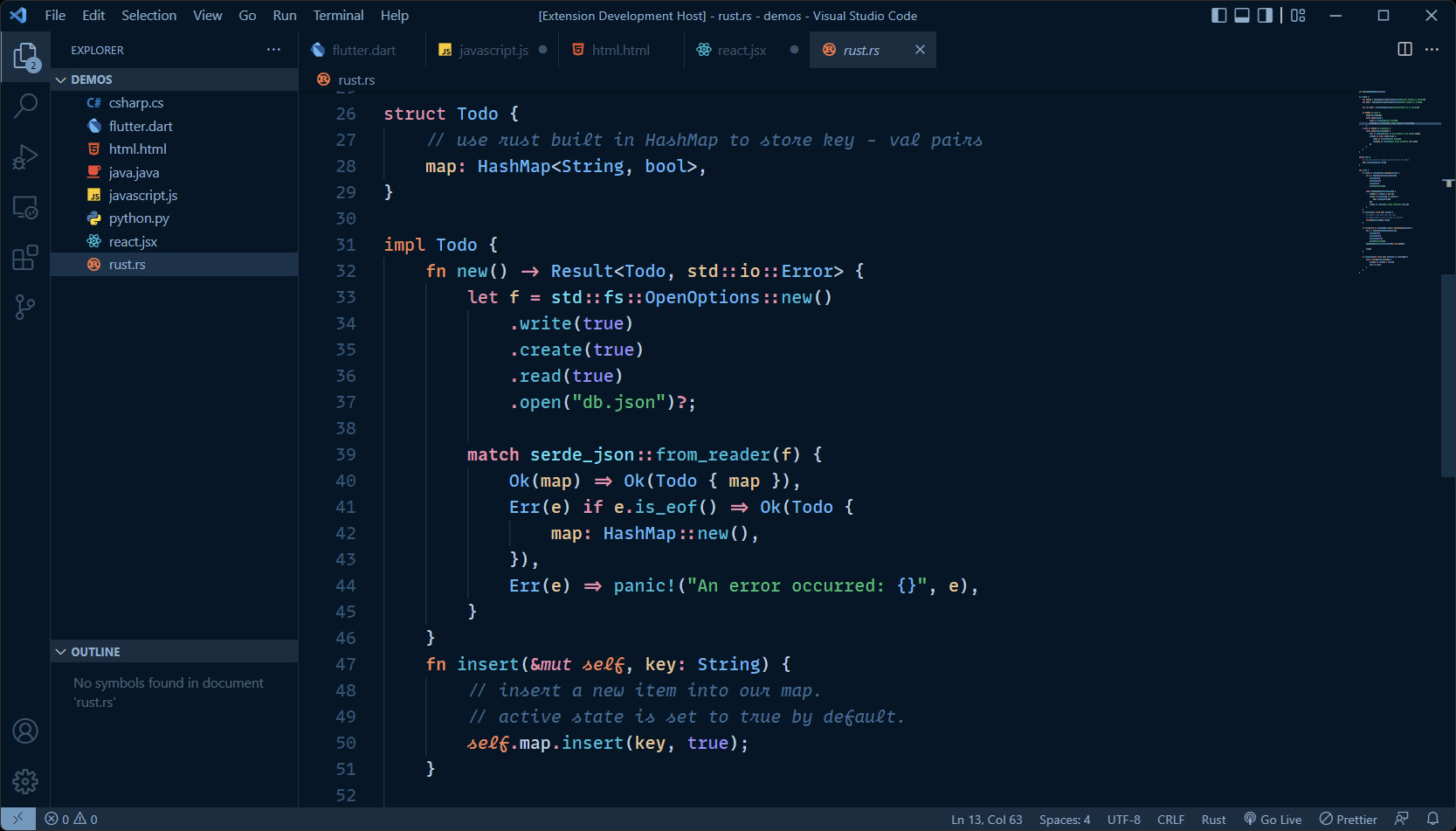1456x831 pixels.
Task: Open the Help menu
Action: [395, 16]
